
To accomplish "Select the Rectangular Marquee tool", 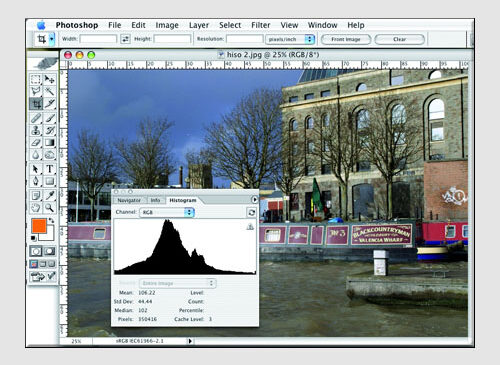I will [36, 79].
